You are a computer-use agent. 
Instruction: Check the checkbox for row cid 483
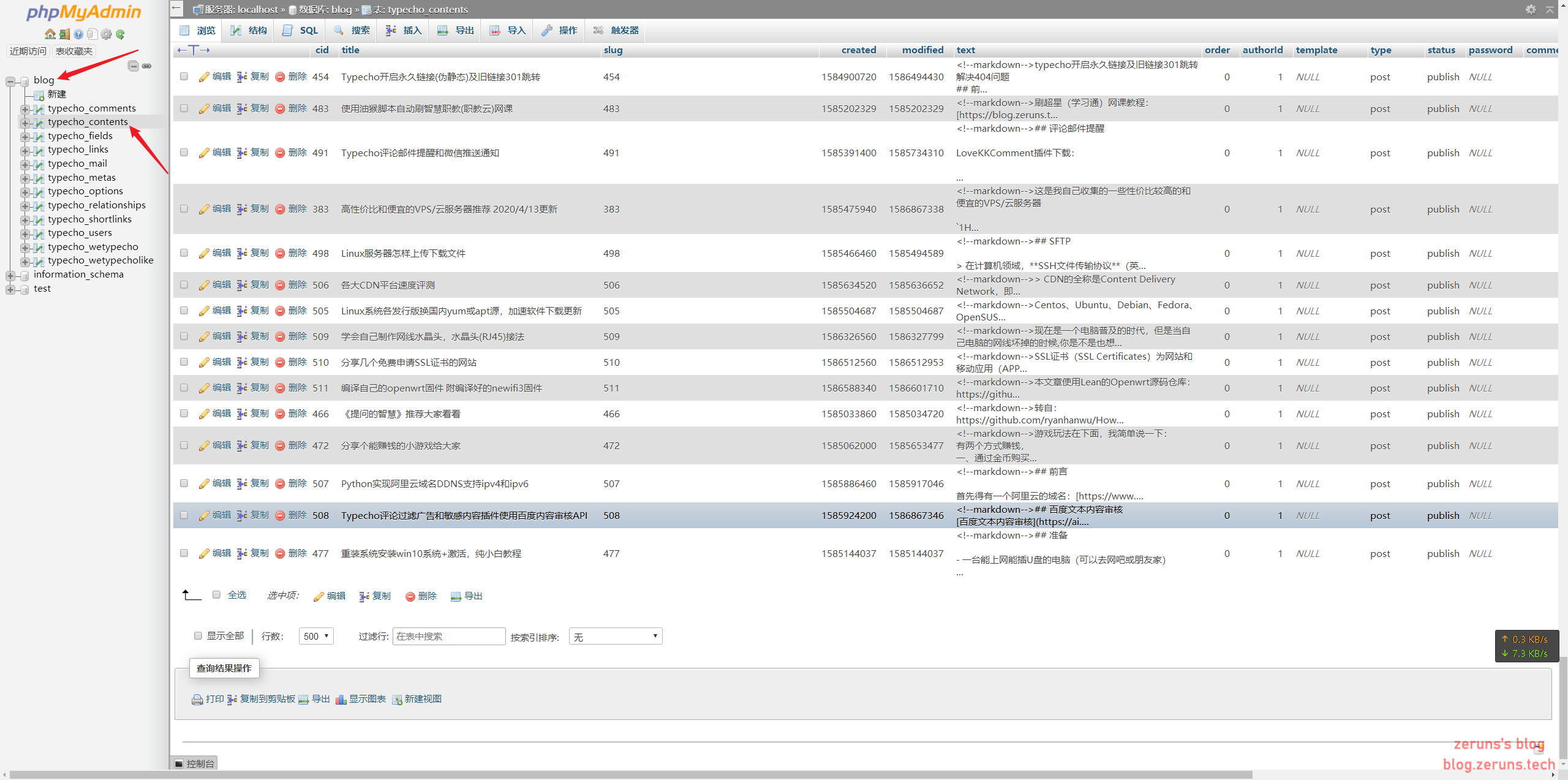pos(184,108)
